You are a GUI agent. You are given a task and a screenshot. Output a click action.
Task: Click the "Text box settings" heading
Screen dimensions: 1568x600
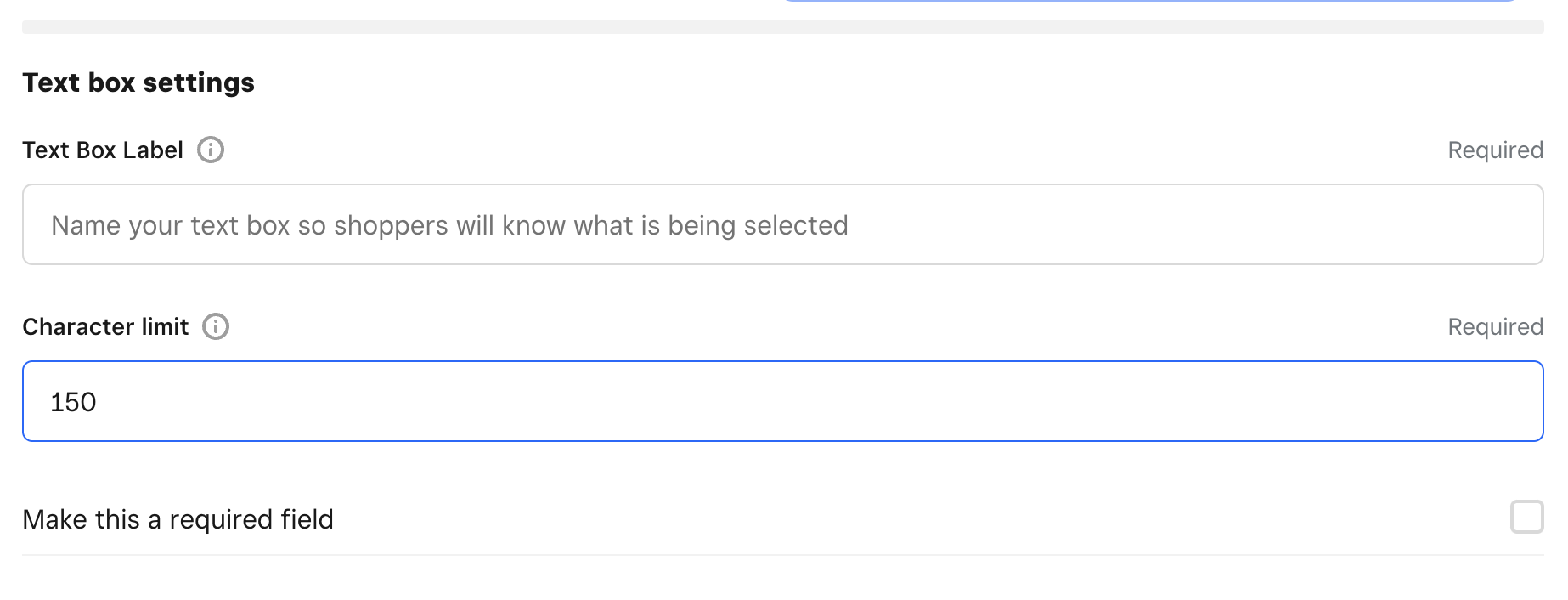click(138, 82)
